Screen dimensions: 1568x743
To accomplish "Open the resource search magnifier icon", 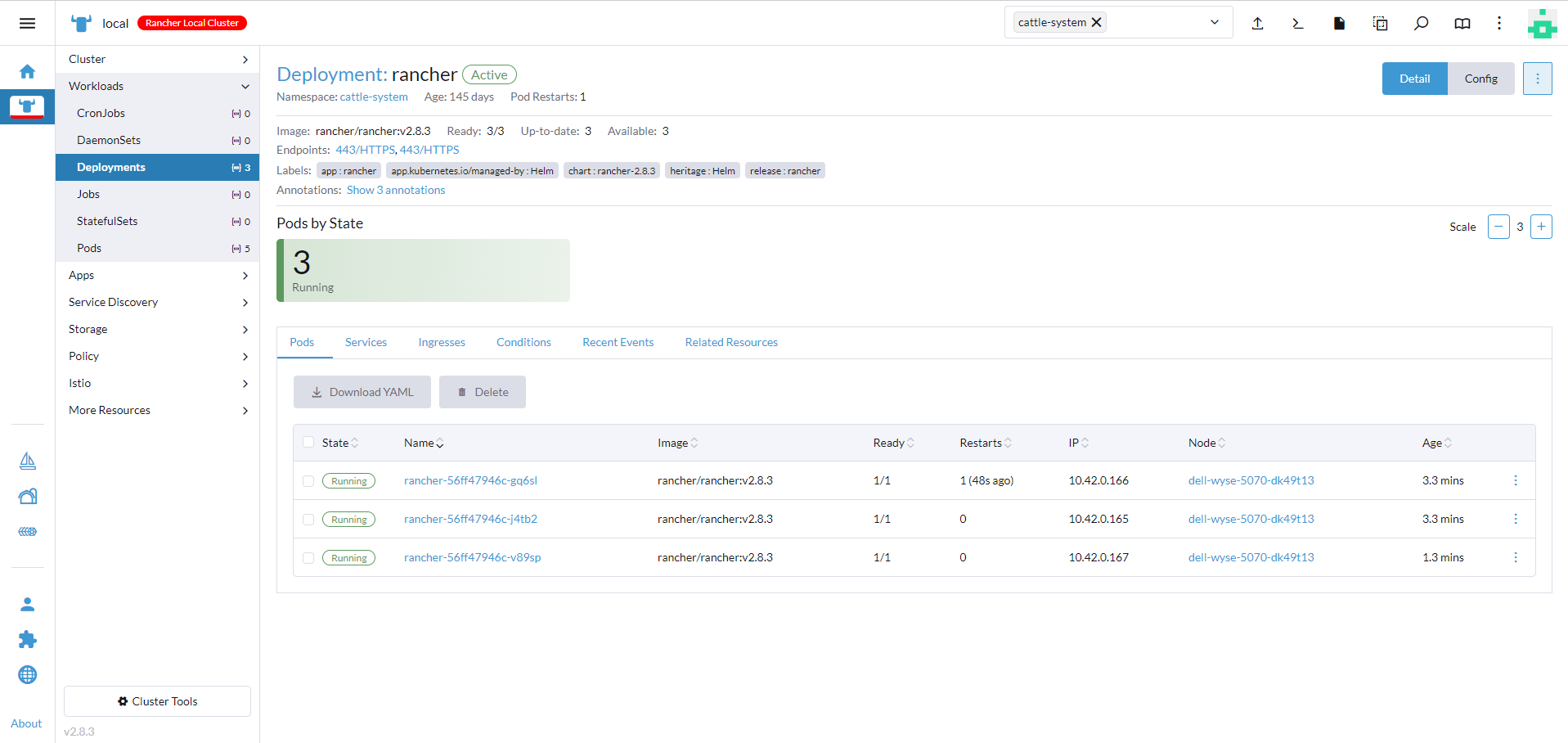I will coord(1421,23).
